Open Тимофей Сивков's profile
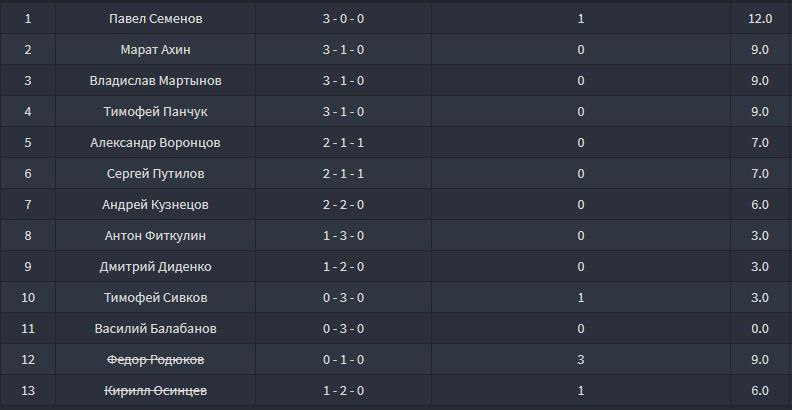 [x=155, y=298]
